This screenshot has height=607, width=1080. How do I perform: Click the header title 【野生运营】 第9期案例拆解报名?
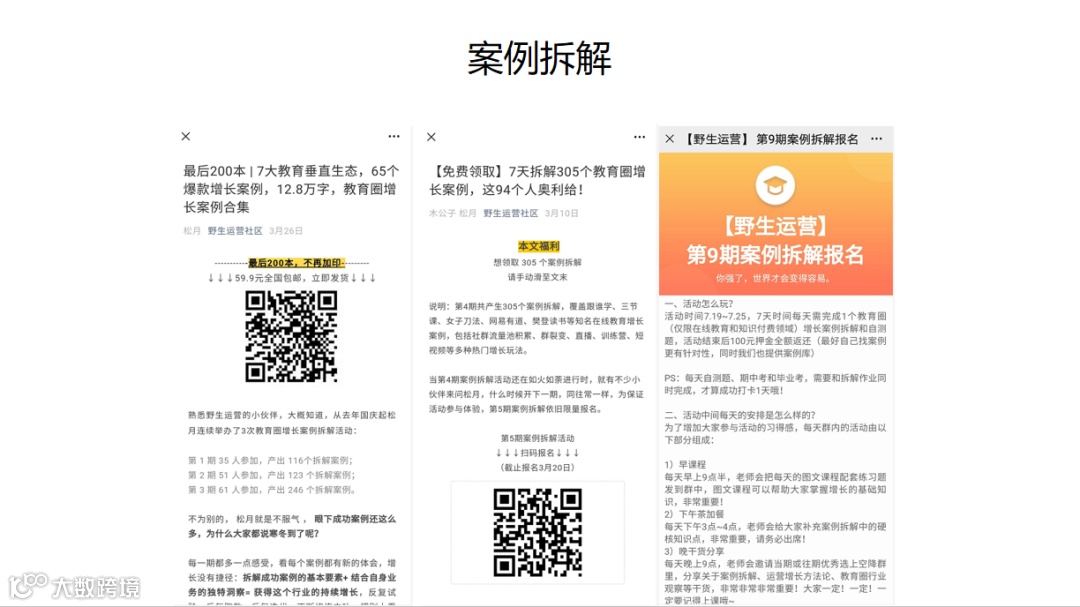coord(770,139)
